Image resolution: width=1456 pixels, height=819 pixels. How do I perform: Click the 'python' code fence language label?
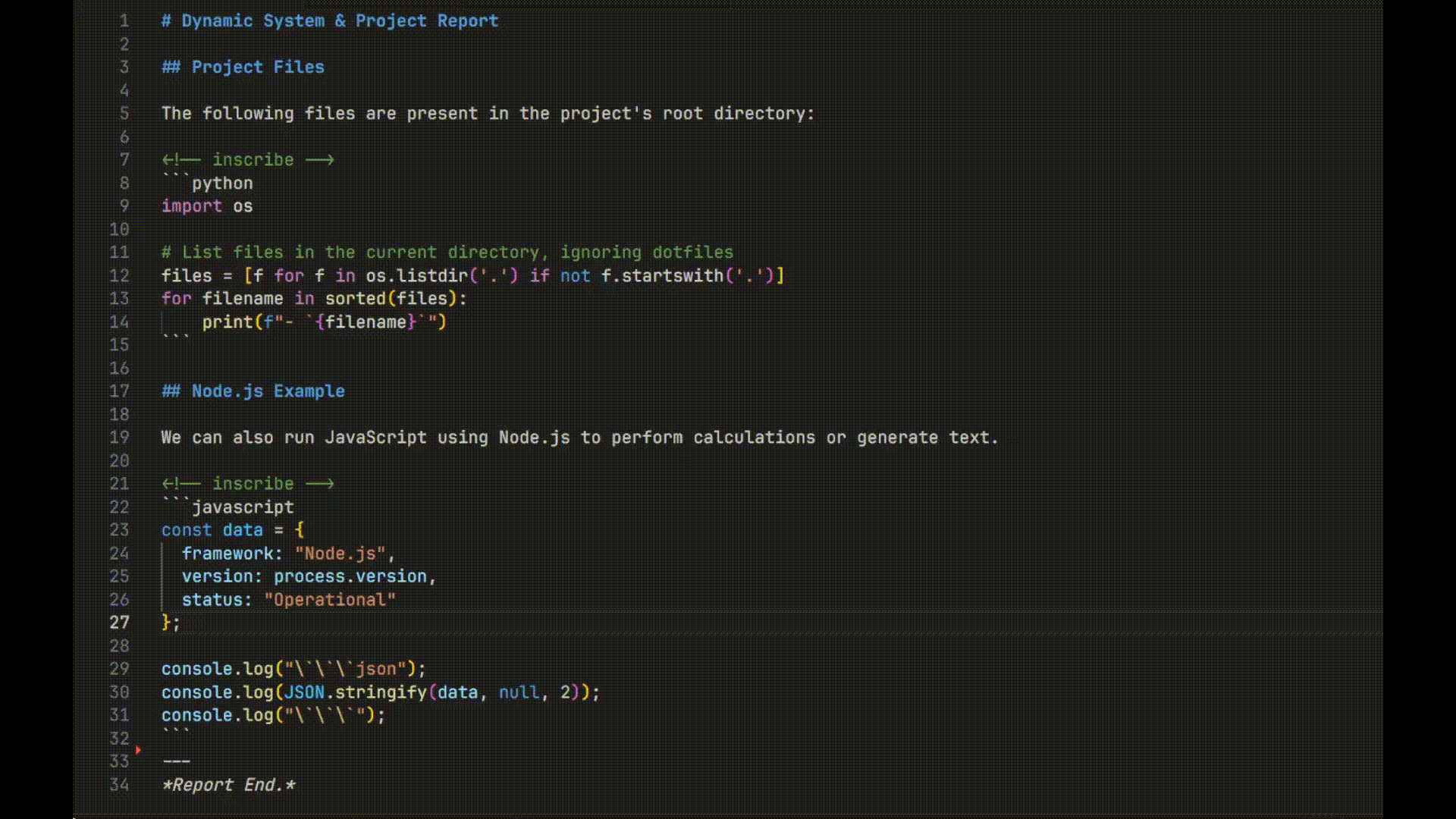pyautogui.click(x=221, y=184)
